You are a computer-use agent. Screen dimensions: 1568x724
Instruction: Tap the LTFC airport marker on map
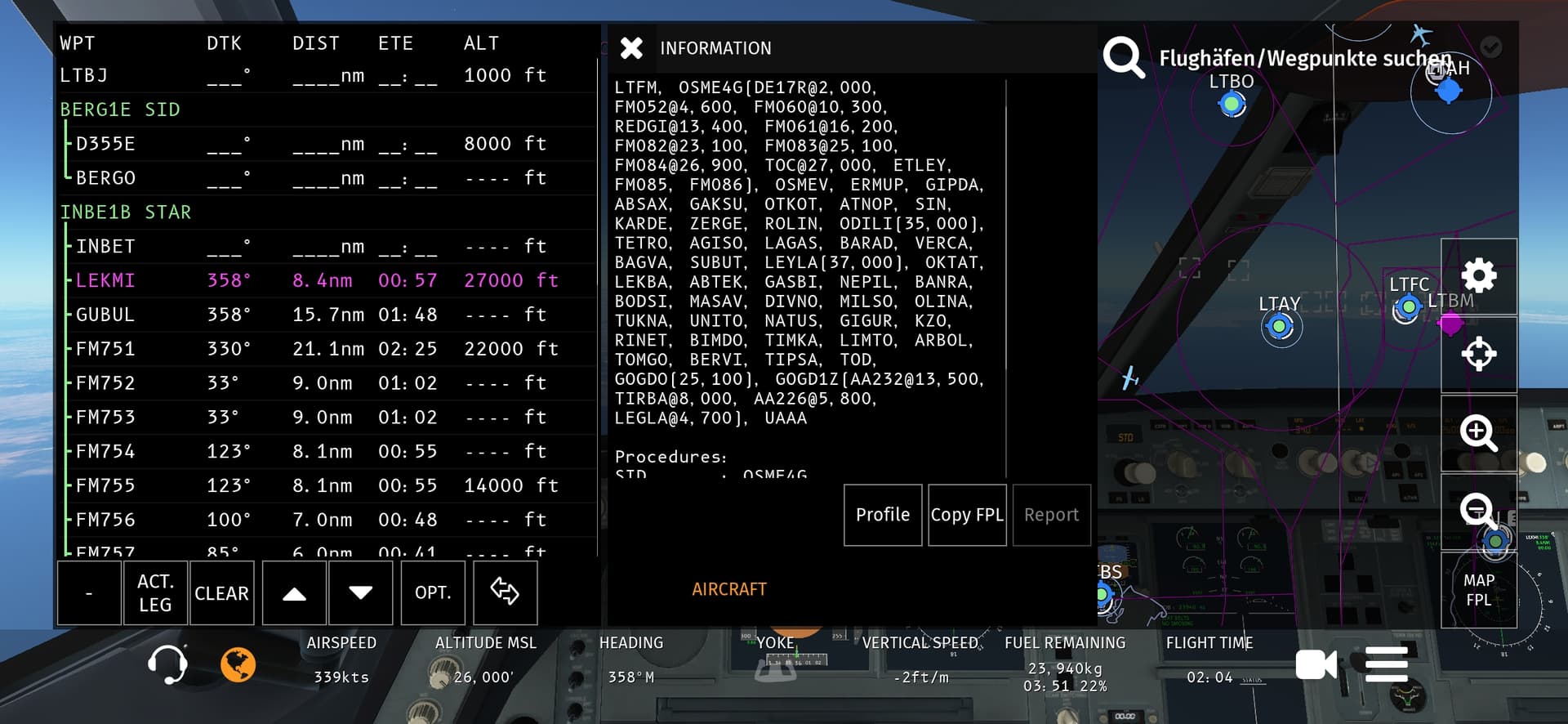(1408, 307)
